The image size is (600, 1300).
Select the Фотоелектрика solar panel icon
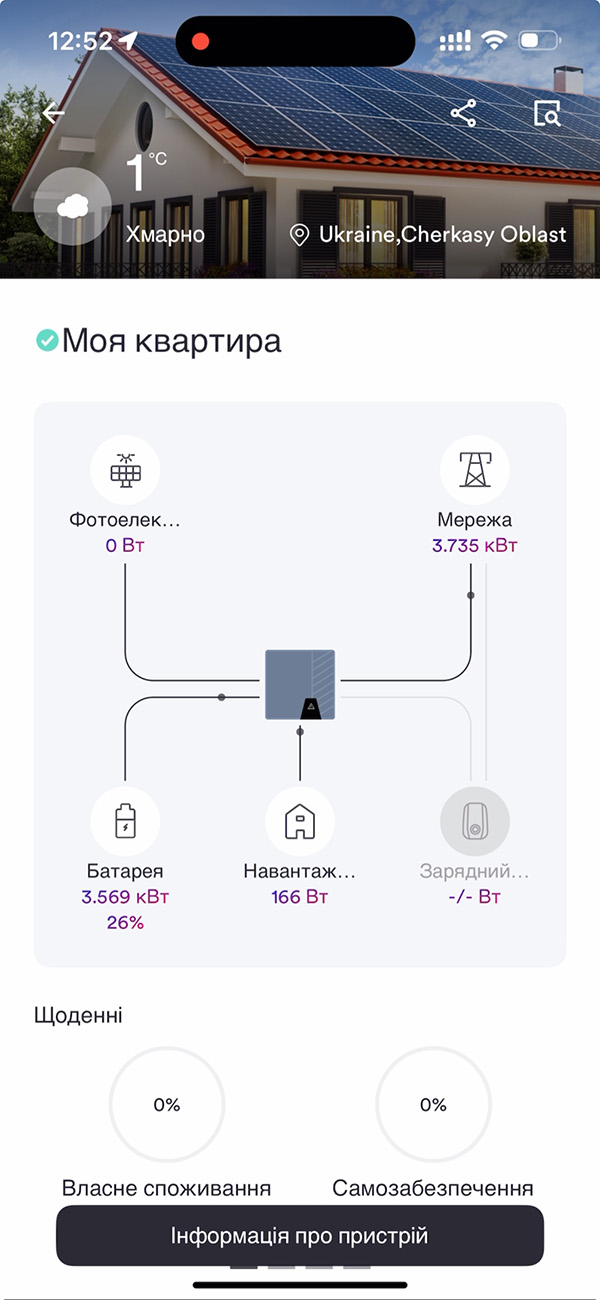(125, 469)
